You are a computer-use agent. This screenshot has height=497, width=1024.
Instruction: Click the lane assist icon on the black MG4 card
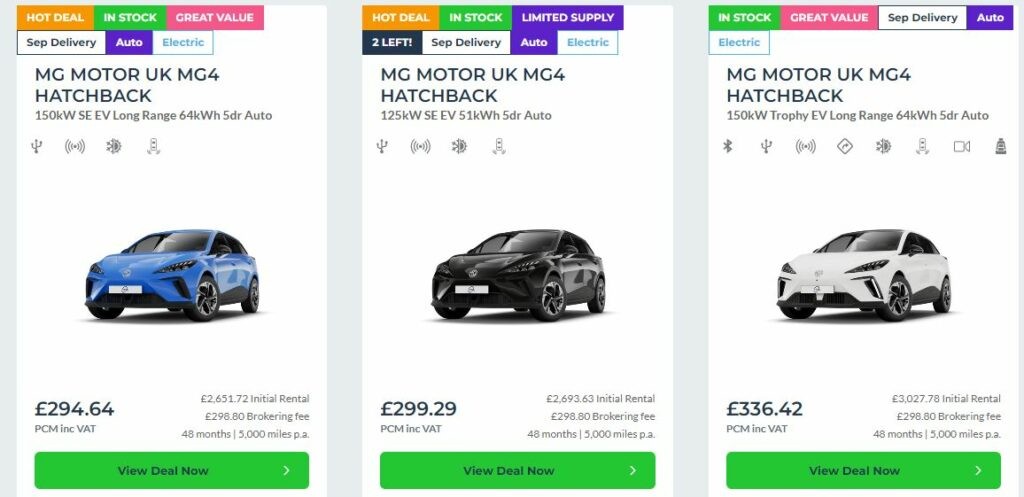pyautogui.click(x=498, y=147)
